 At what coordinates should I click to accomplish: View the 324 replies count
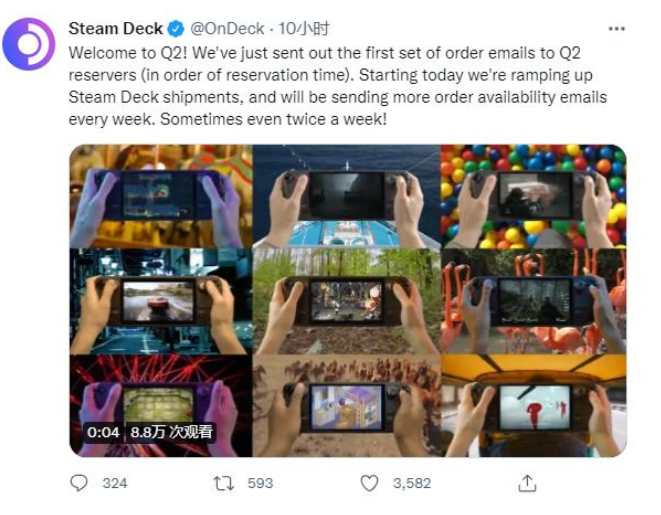[x=115, y=483]
